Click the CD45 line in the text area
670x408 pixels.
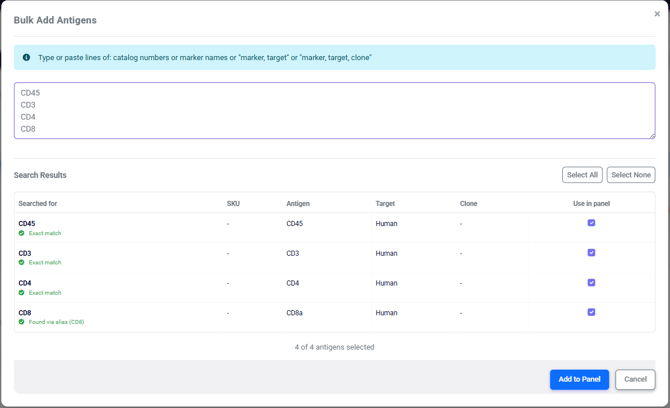(30, 93)
